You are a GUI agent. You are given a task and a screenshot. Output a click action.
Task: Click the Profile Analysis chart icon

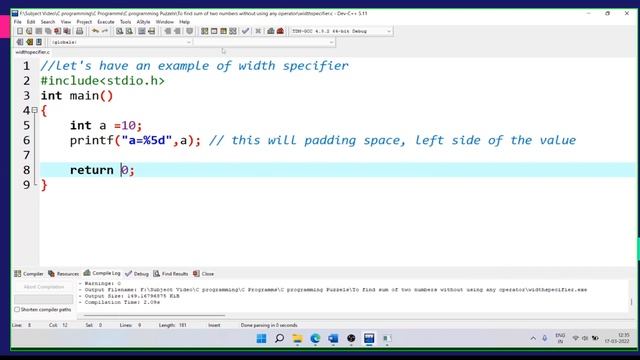(271, 31)
